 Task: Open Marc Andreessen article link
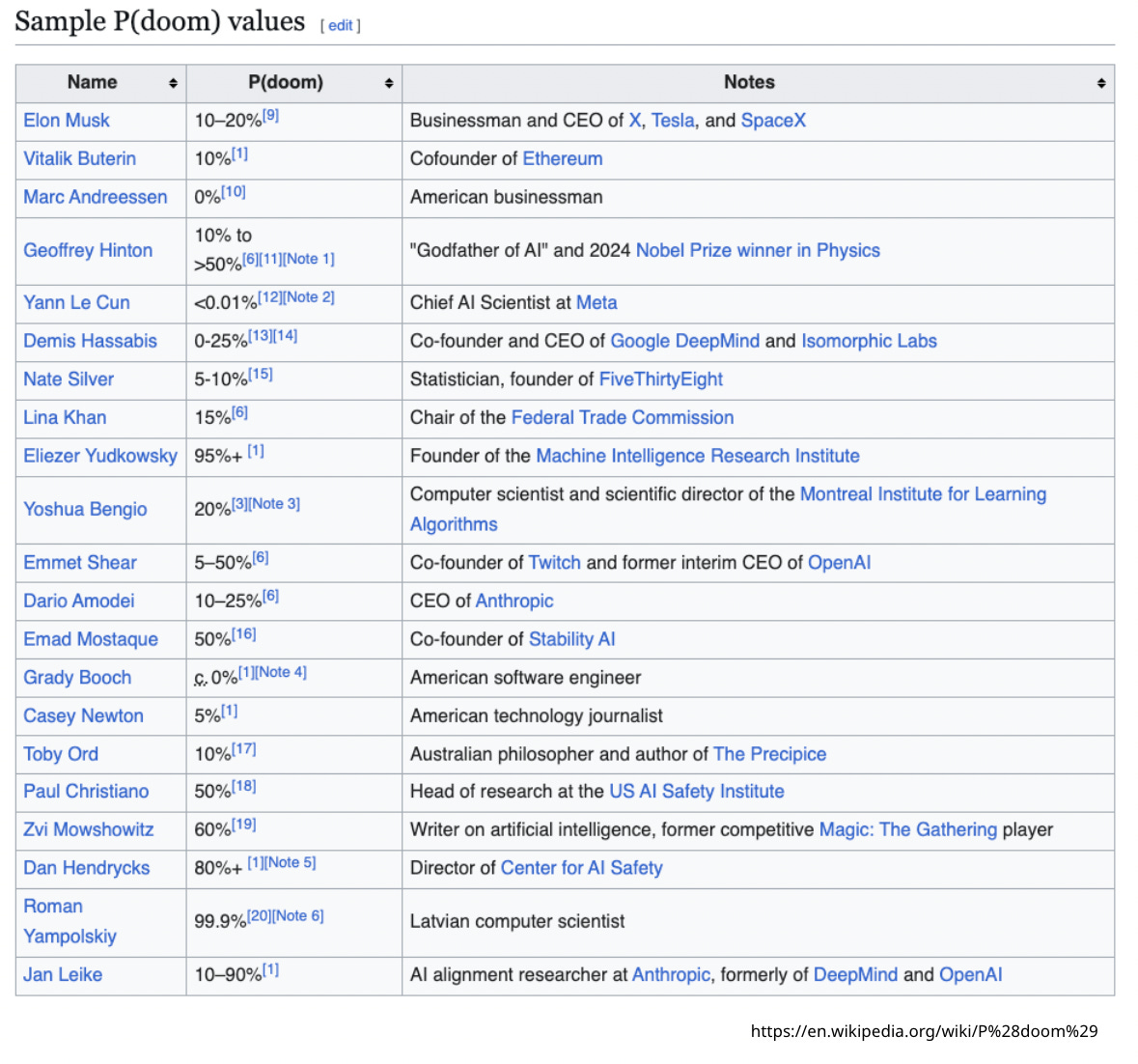click(x=96, y=197)
